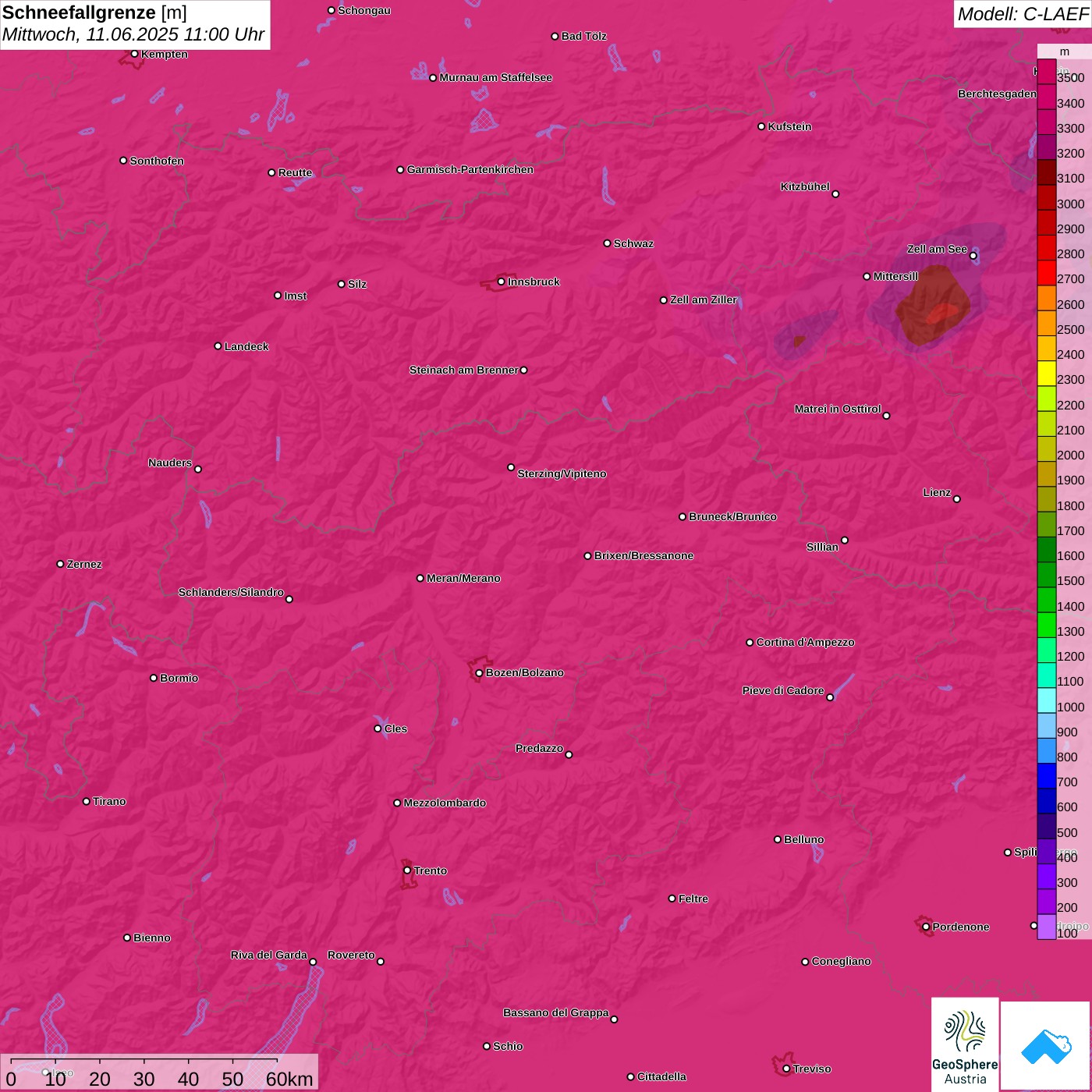This screenshot has height=1092, width=1092.
Task: Click the date "Mittwoch, 11.06.2025 11:00 Uhr"
Action: point(133,35)
